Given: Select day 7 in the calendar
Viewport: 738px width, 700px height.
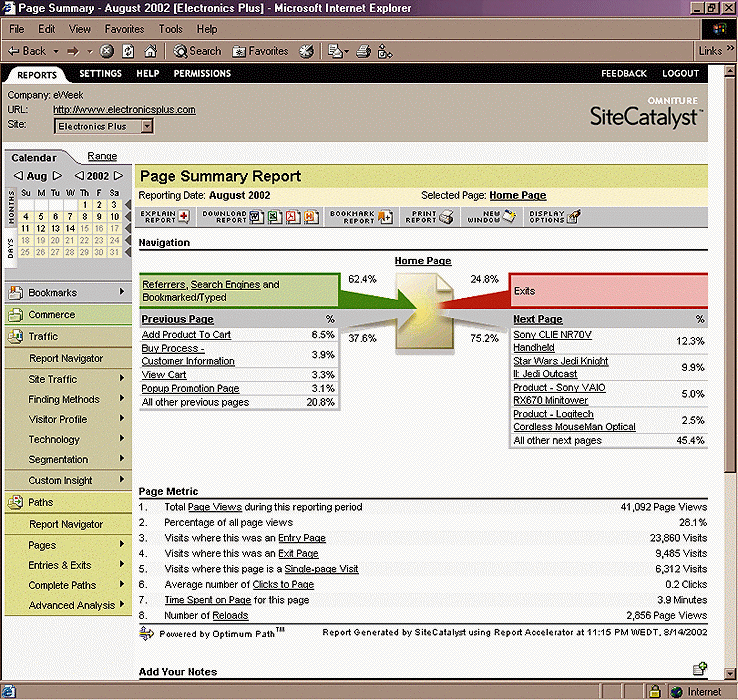Looking at the screenshot, I should click(70, 217).
